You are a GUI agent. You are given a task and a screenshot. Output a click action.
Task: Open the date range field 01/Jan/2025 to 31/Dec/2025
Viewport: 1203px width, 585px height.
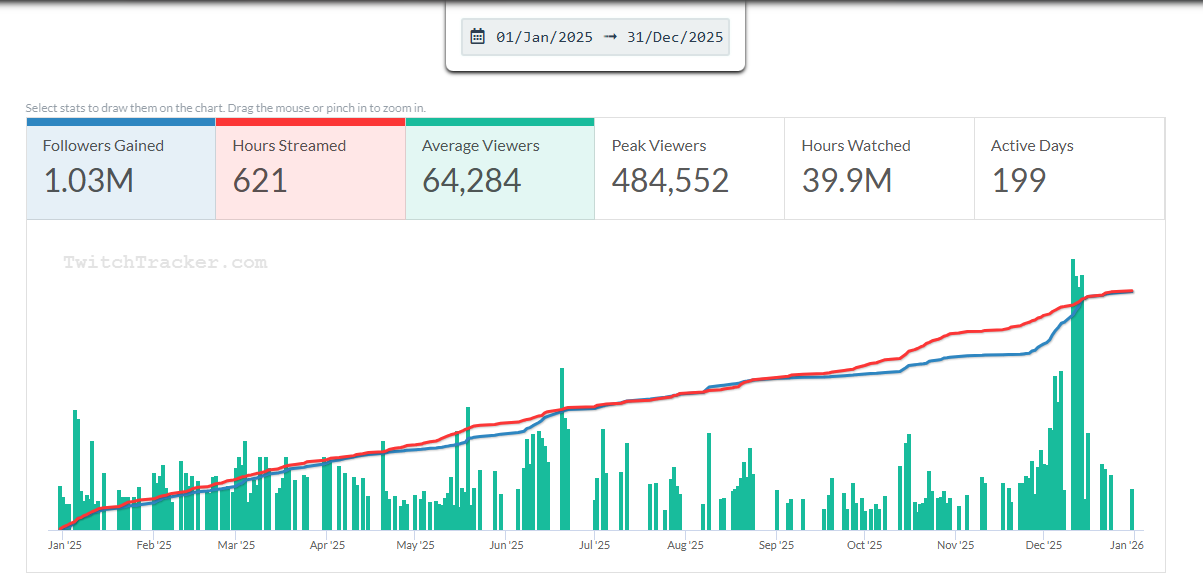(595, 37)
